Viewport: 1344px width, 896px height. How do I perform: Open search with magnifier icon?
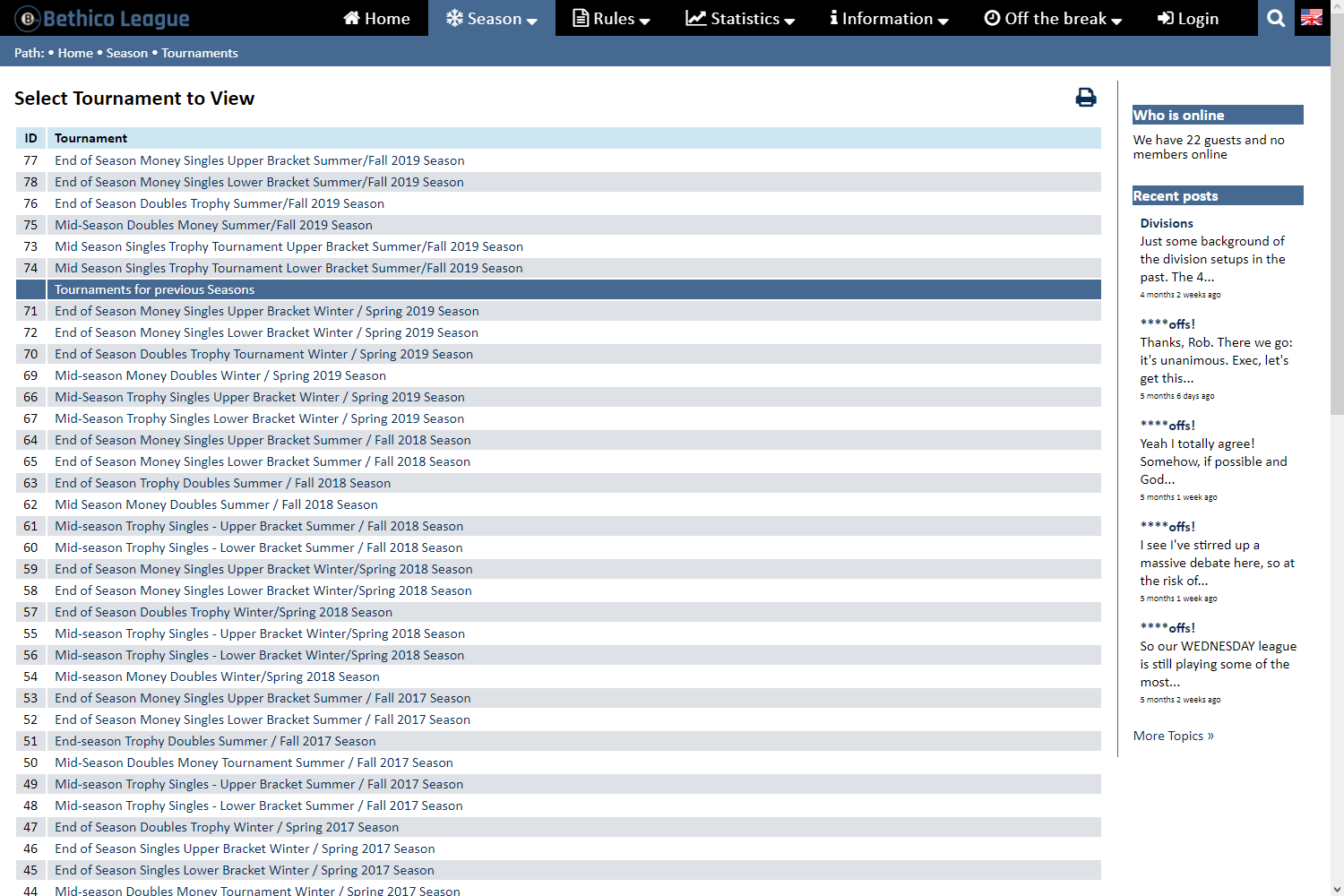1276,18
